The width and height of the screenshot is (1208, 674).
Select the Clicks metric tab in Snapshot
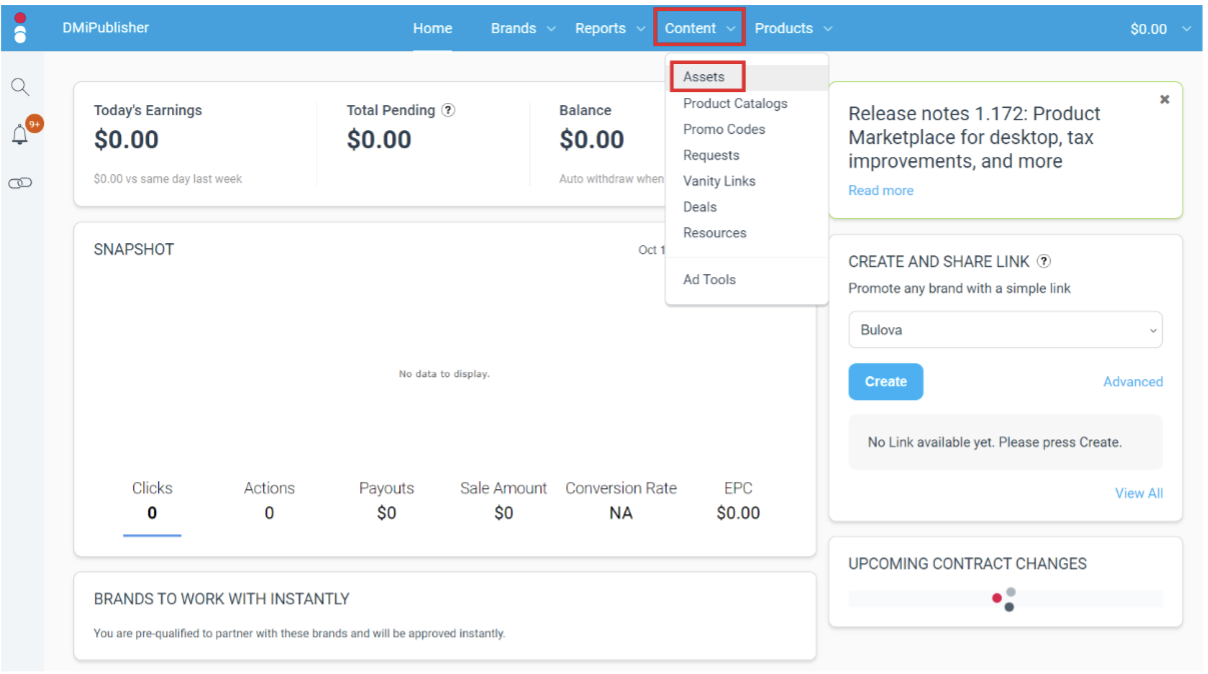pyautogui.click(x=152, y=500)
